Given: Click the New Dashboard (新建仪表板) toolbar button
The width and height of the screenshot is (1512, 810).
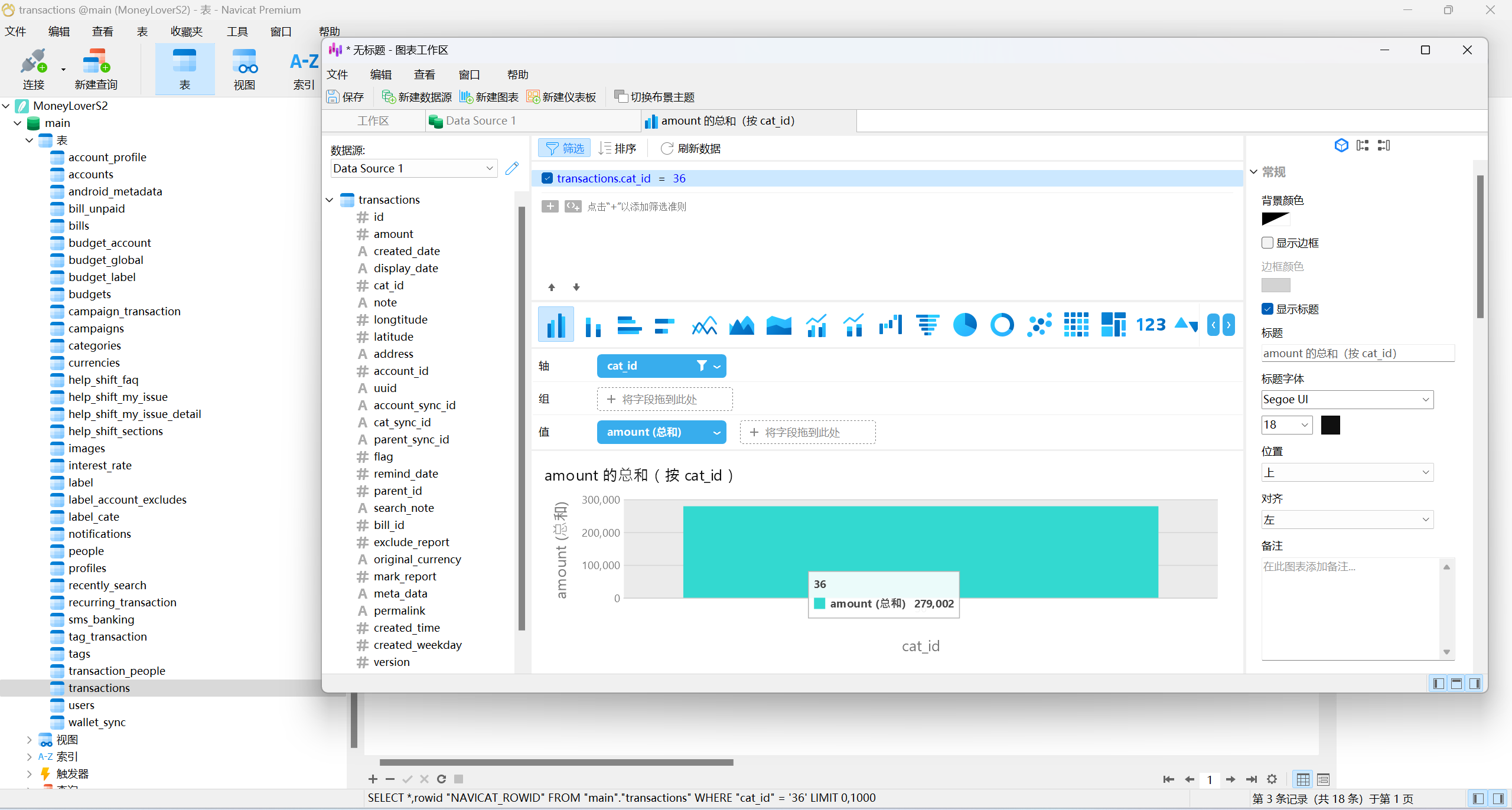Looking at the screenshot, I should point(561,97).
